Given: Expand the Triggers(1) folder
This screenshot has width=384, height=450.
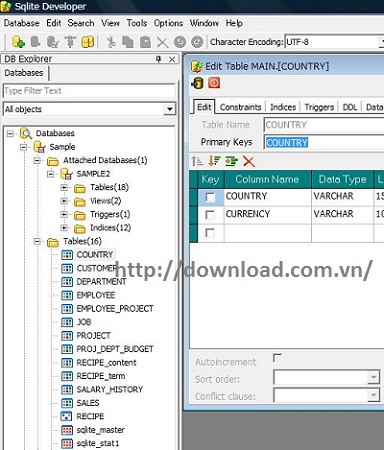Looking at the screenshot, I should (64, 215).
